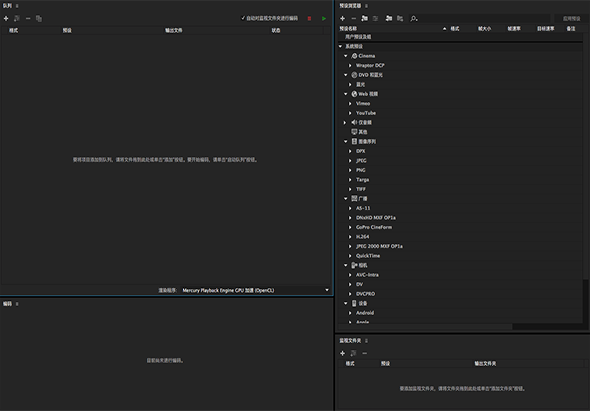Screen dimensions: 590x411
Task: Sort presets by the 预设名称 column header
Action: click(x=348, y=29)
